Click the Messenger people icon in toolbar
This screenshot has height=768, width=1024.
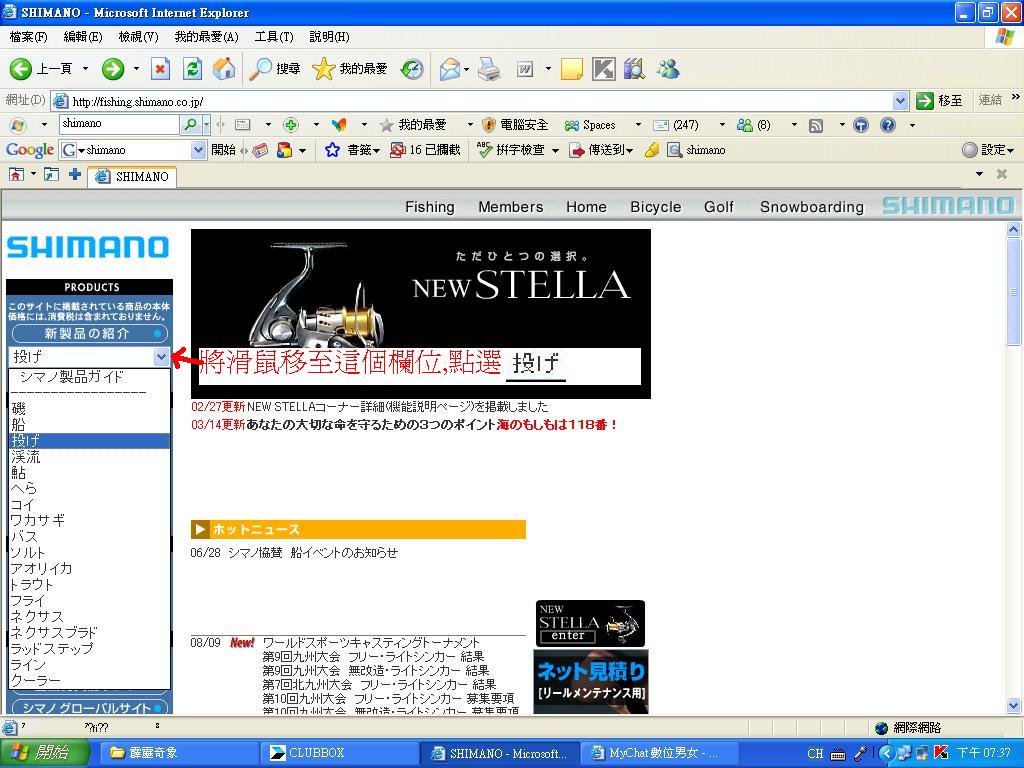(x=668, y=69)
